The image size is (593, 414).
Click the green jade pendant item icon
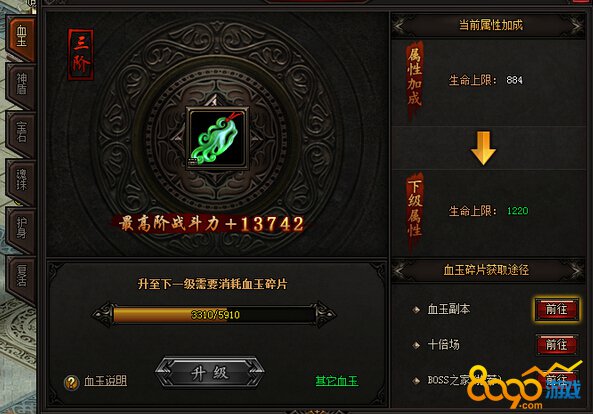(x=217, y=138)
